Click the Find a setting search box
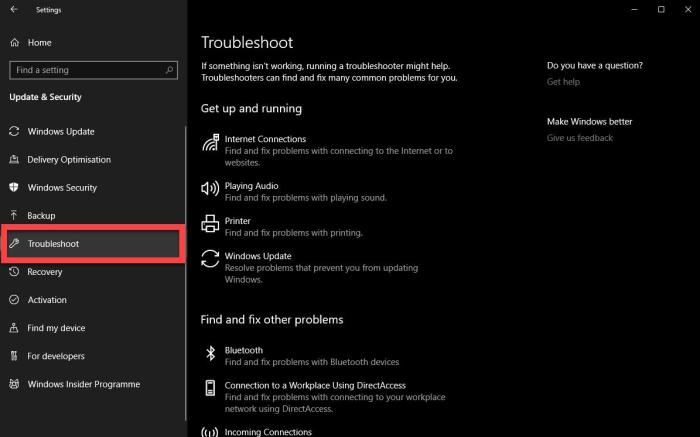700x437 pixels. [93, 70]
